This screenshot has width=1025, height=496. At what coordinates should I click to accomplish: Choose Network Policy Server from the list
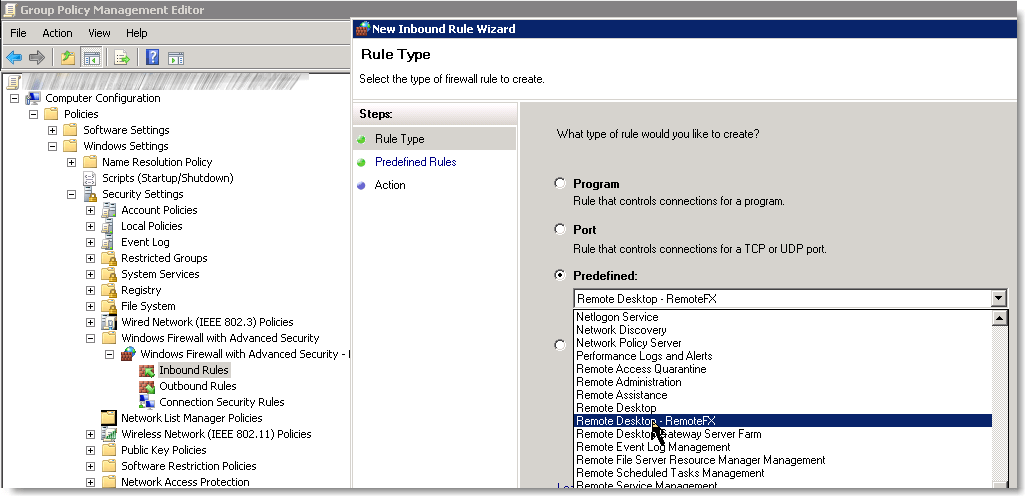coord(783,343)
